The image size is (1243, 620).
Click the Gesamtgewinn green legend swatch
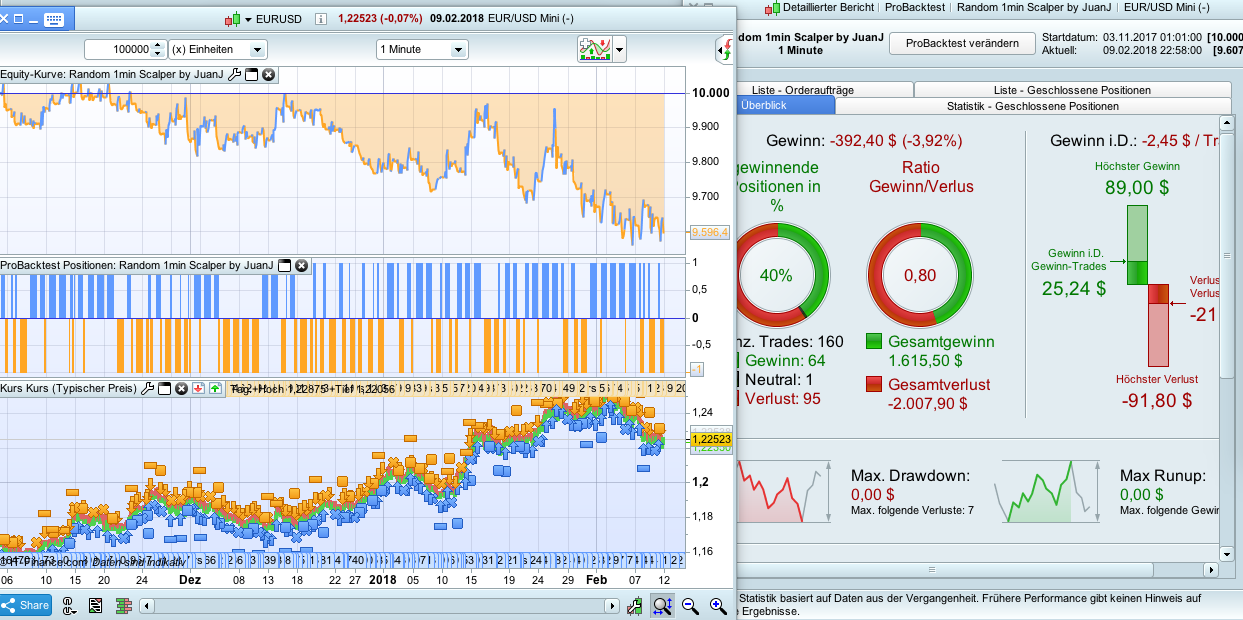click(x=874, y=342)
